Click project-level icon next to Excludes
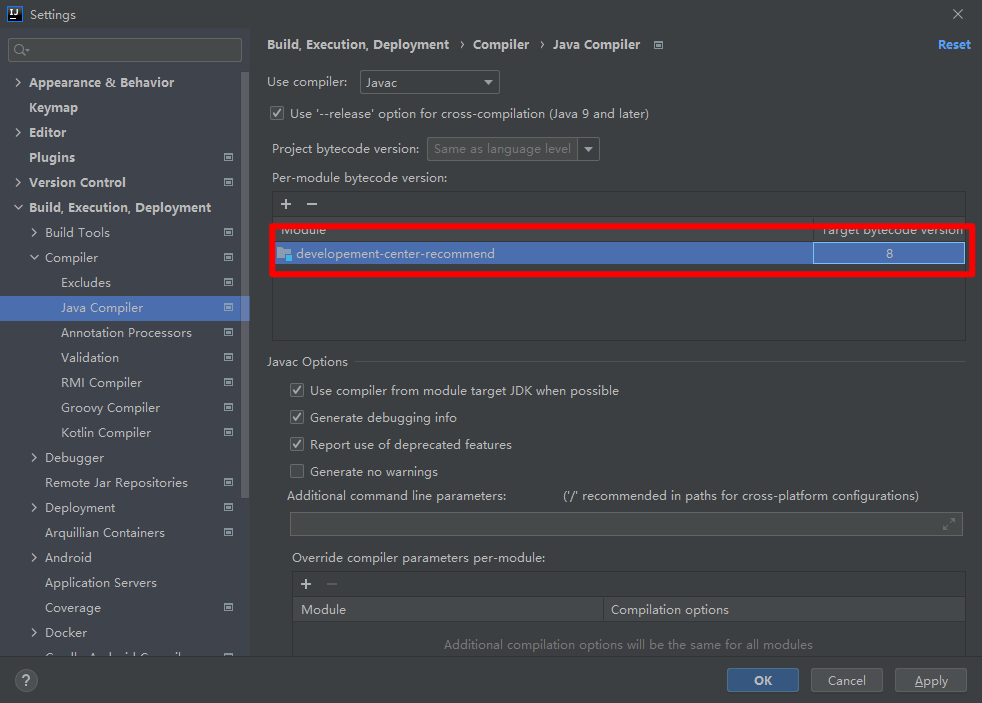982x703 pixels. point(229,282)
